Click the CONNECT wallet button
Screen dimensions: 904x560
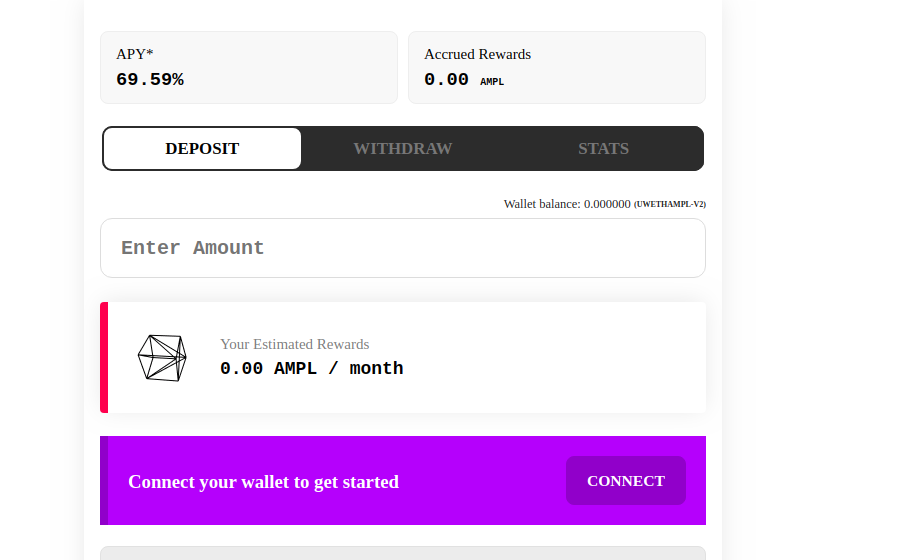(x=626, y=480)
